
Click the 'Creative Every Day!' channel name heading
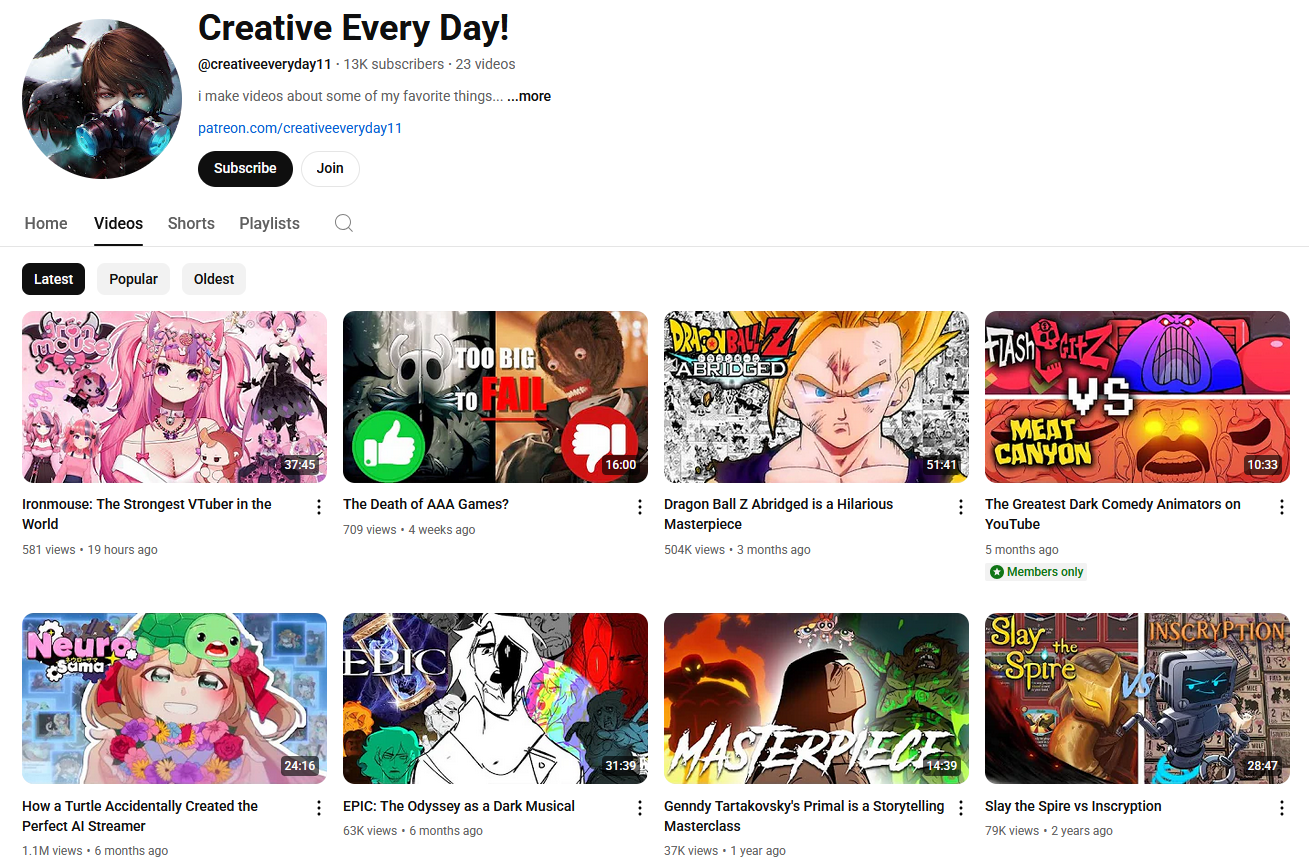[x=354, y=27]
